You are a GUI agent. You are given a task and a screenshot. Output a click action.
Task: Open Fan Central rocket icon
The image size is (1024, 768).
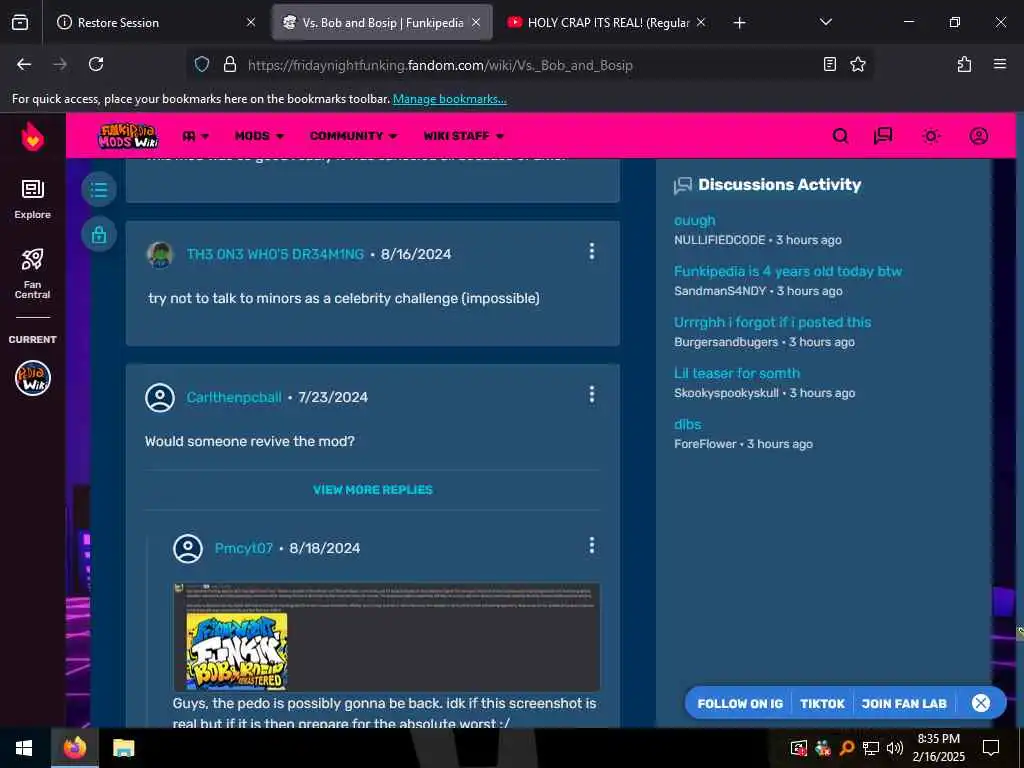point(32,273)
